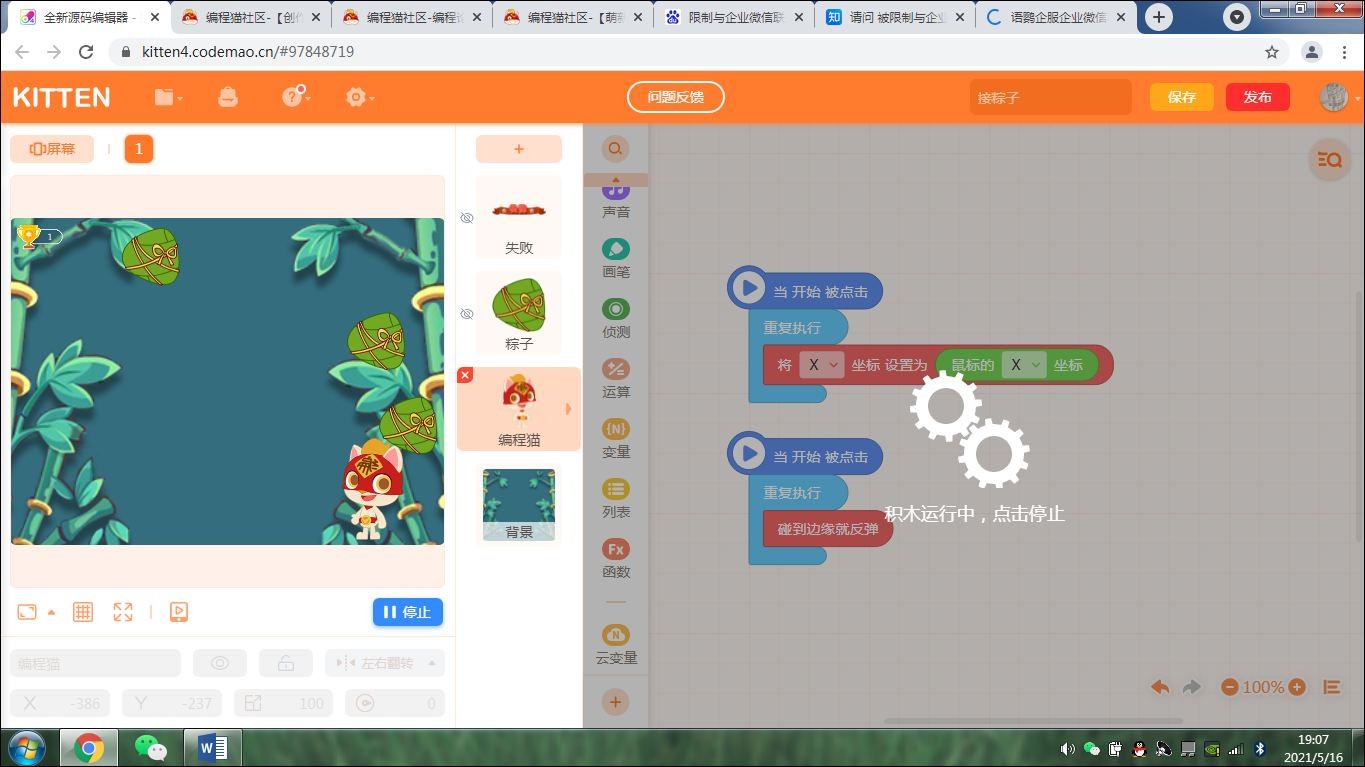The image size is (1365, 767).
Task: Toggle visibility eye of the 失败 sprite
Action: [x=466, y=217]
